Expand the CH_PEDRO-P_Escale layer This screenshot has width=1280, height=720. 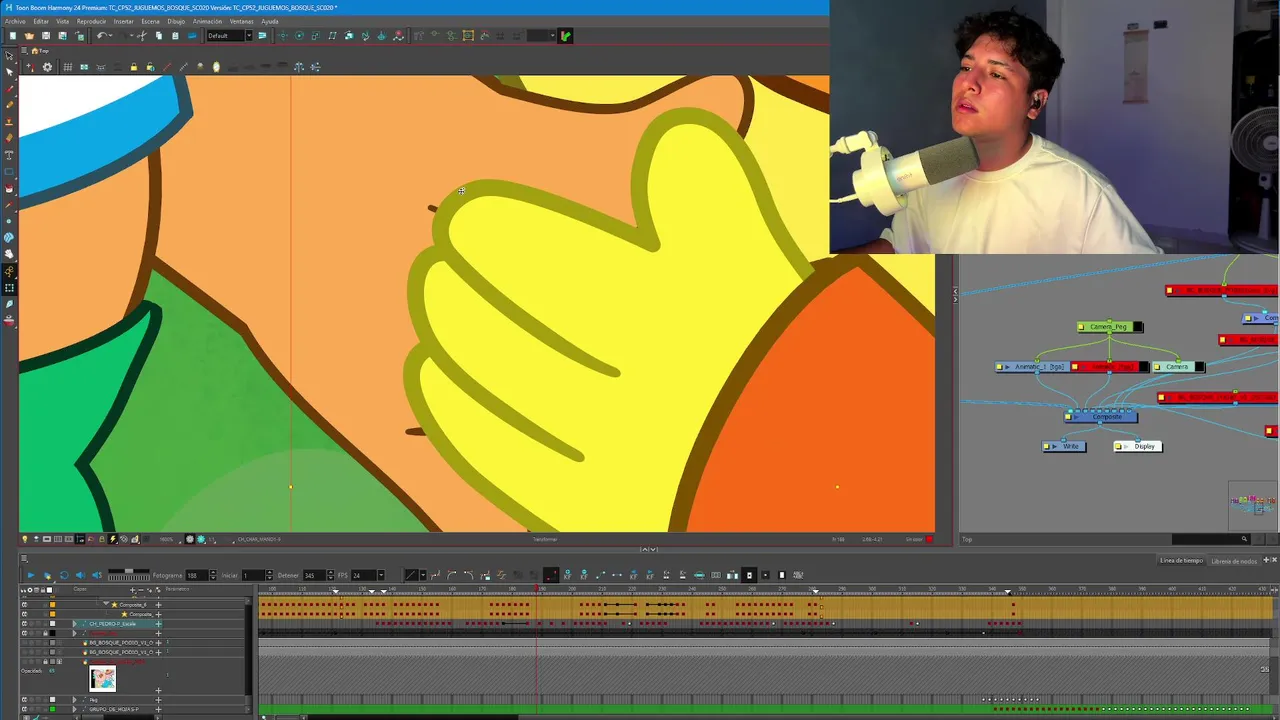[x=74, y=623]
